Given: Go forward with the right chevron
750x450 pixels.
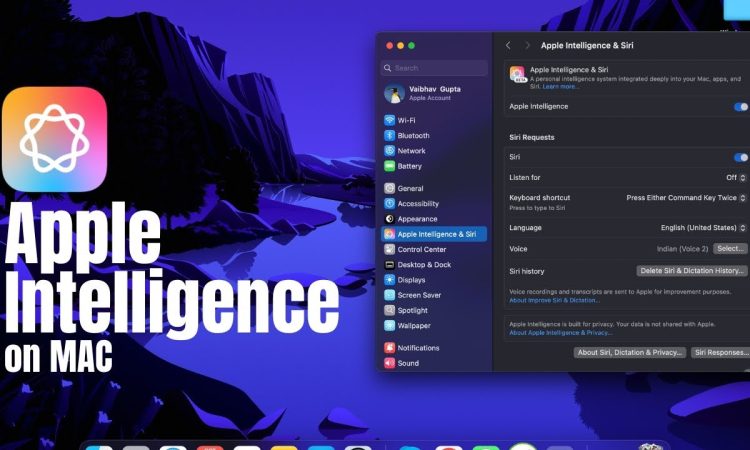Looking at the screenshot, I should click(527, 45).
